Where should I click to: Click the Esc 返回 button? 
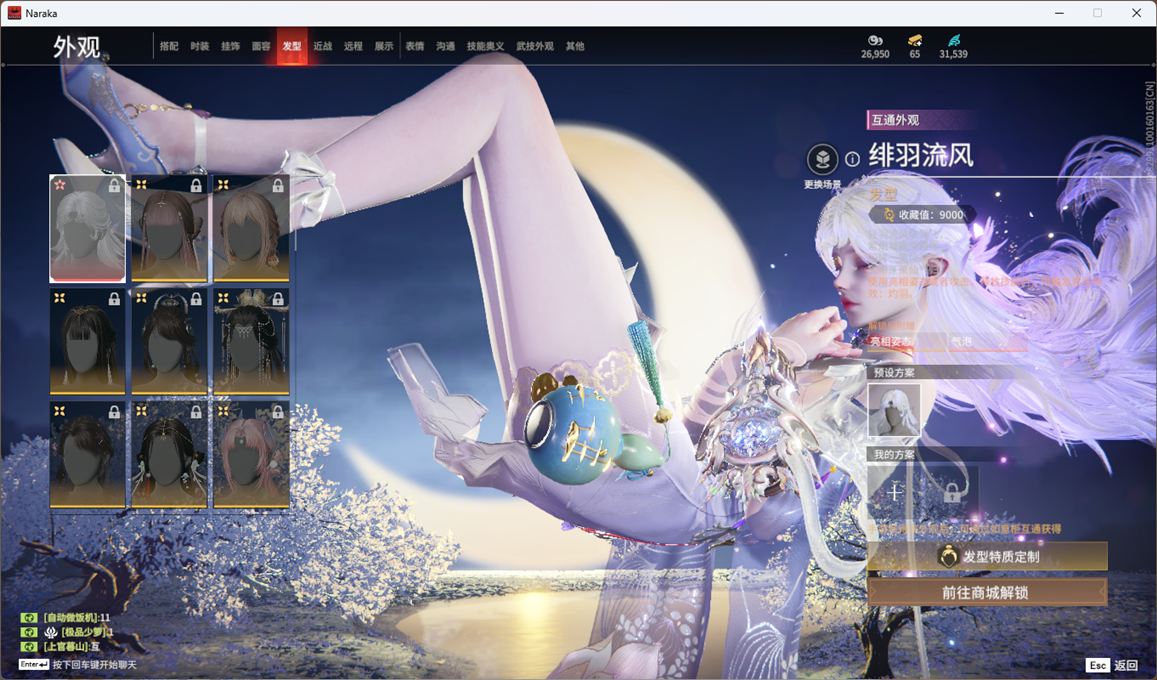[1113, 665]
